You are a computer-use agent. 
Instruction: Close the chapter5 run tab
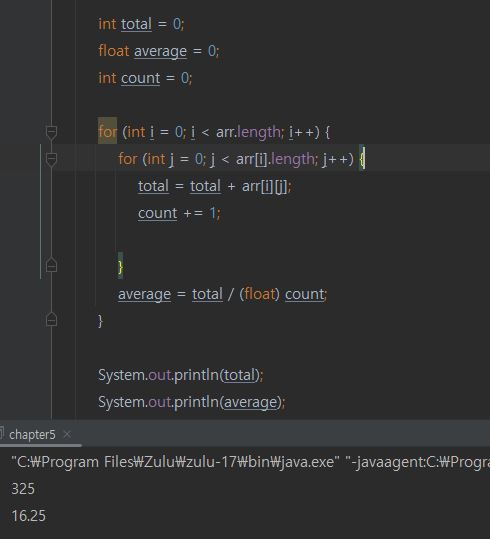(x=67, y=434)
